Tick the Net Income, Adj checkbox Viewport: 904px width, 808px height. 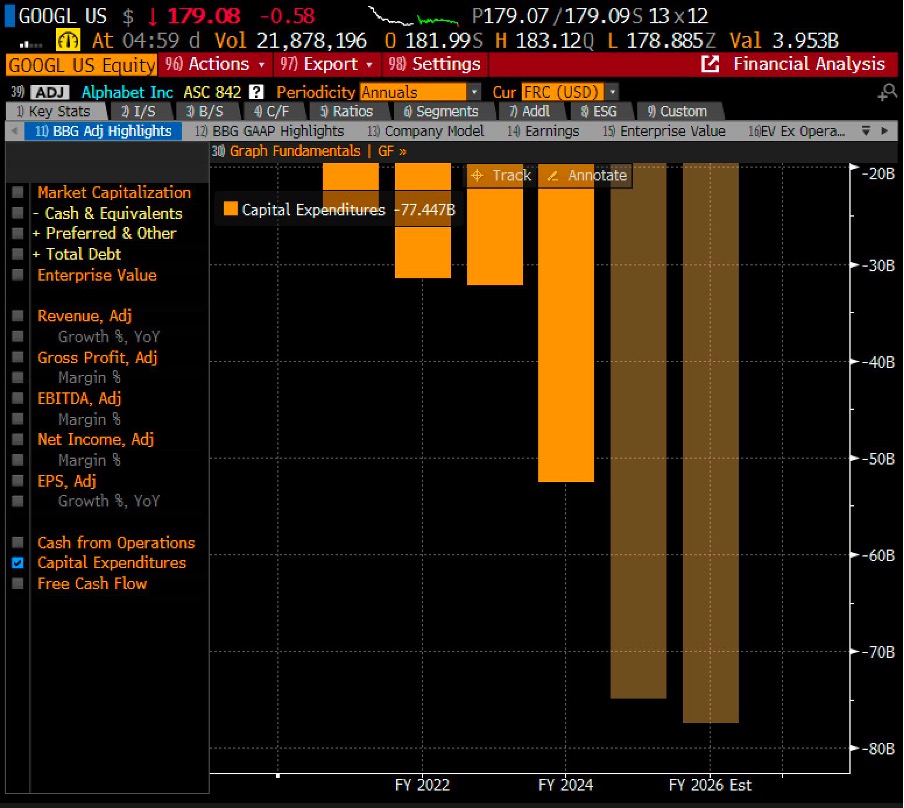click(x=18, y=439)
